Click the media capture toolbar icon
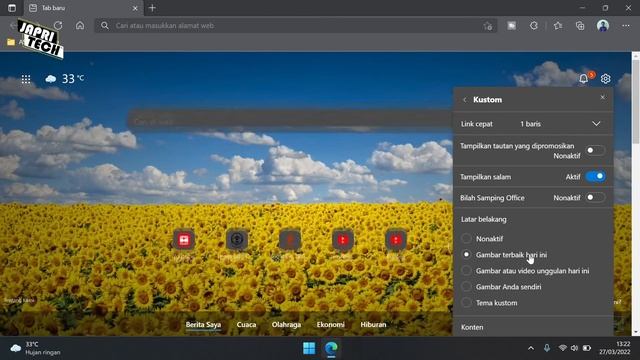 click(x=511, y=26)
